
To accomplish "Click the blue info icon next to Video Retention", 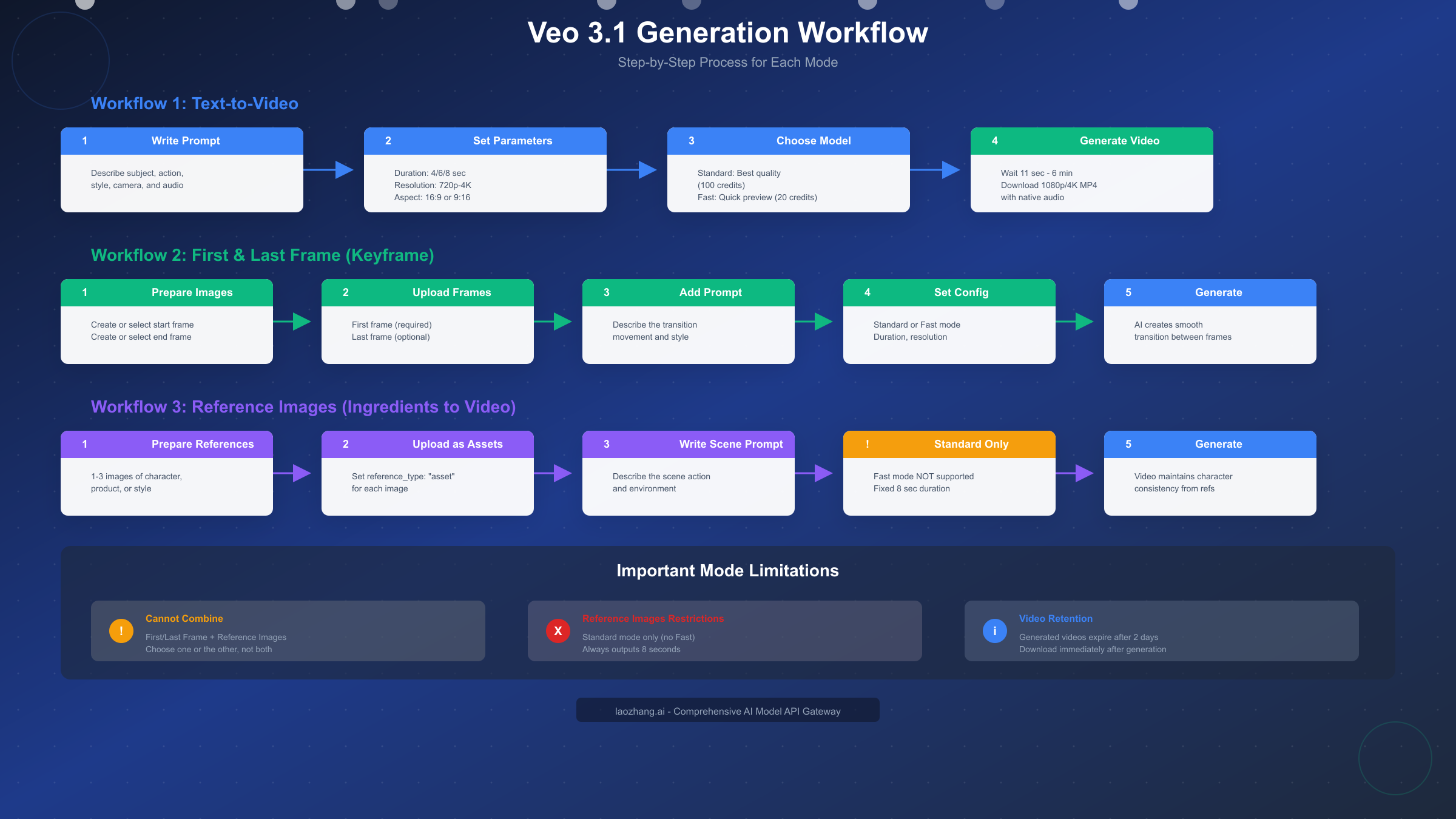I will tap(994, 631).
